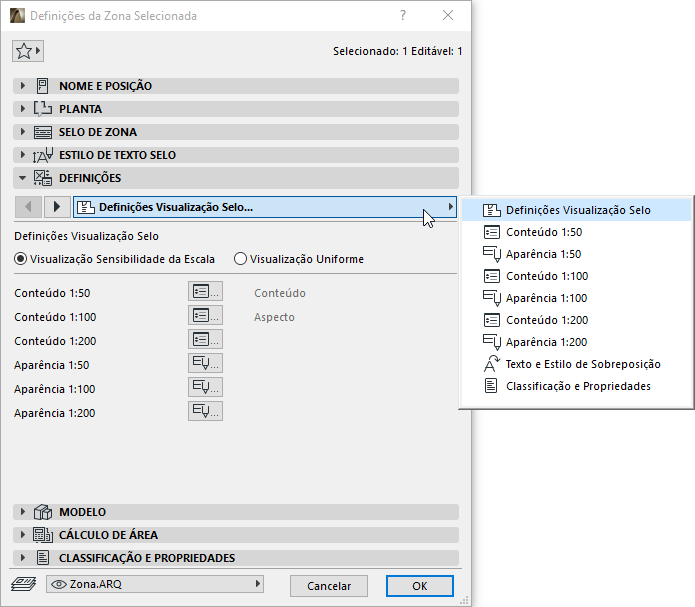Image resolution: width=695 pixels, height=607 pixels.
Task: Open Conteúdo 1:100 settings icon button
Action: [x=205, y=316]
